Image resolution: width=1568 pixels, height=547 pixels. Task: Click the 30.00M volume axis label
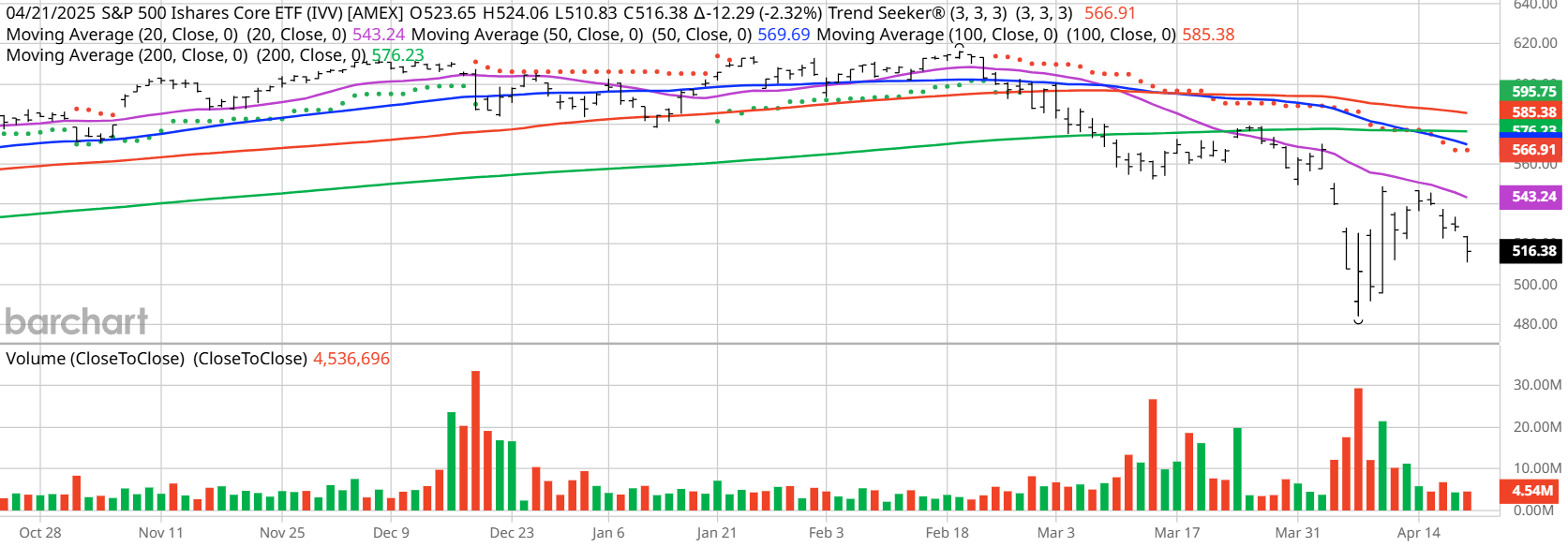pyautogui.click(x=1537, y=384)
